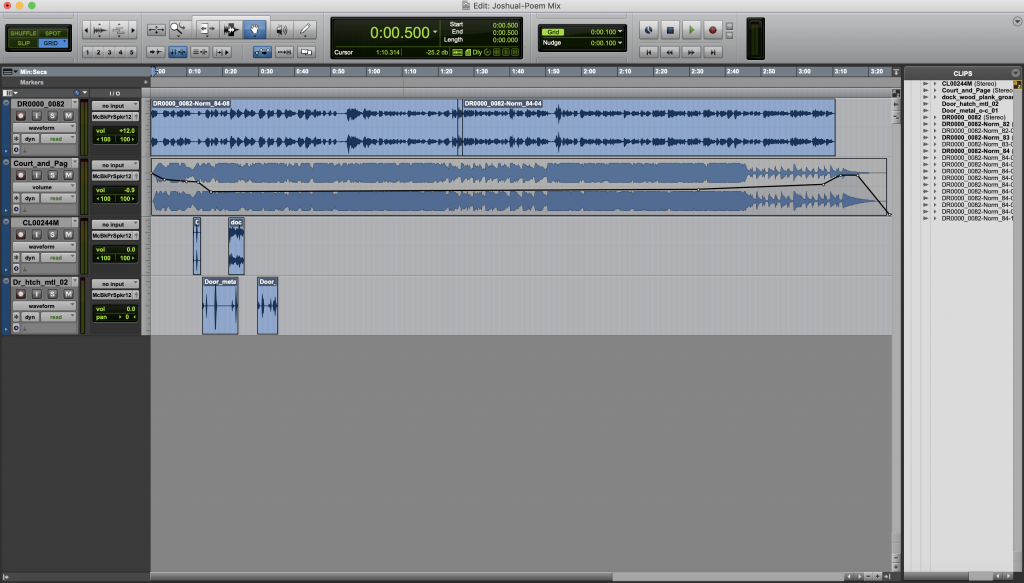The image size is (1024, 583).
Task: Open the Min:Secs ruler view menu
Action: coord(9,72)
